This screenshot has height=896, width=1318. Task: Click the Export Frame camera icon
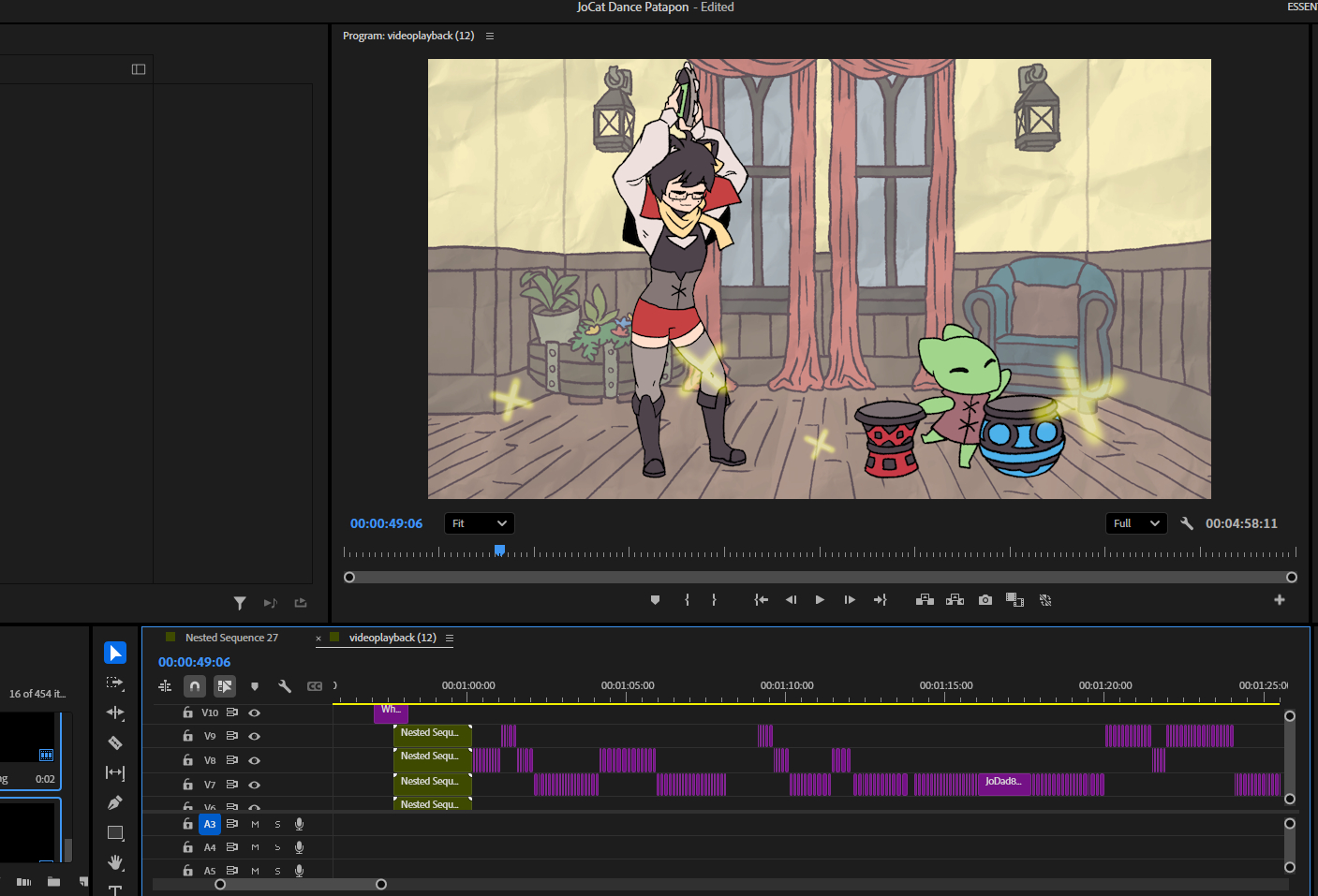coord(985,600)
